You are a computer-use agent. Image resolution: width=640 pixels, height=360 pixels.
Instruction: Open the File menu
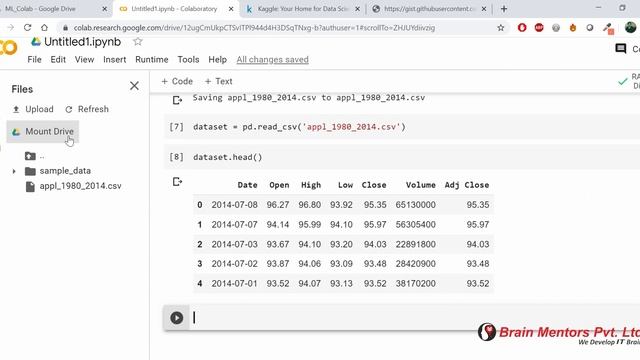pyautogui.click(x=34, y=60)
